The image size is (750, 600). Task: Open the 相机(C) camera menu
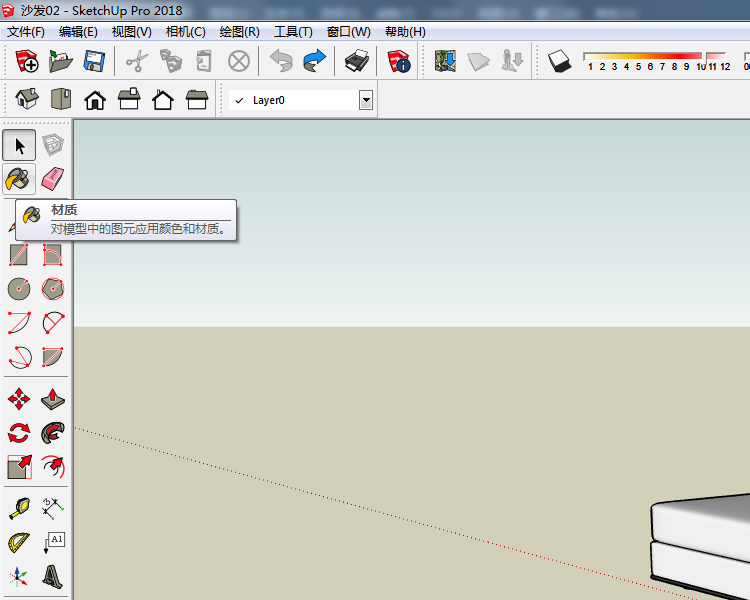click(185, 32)
